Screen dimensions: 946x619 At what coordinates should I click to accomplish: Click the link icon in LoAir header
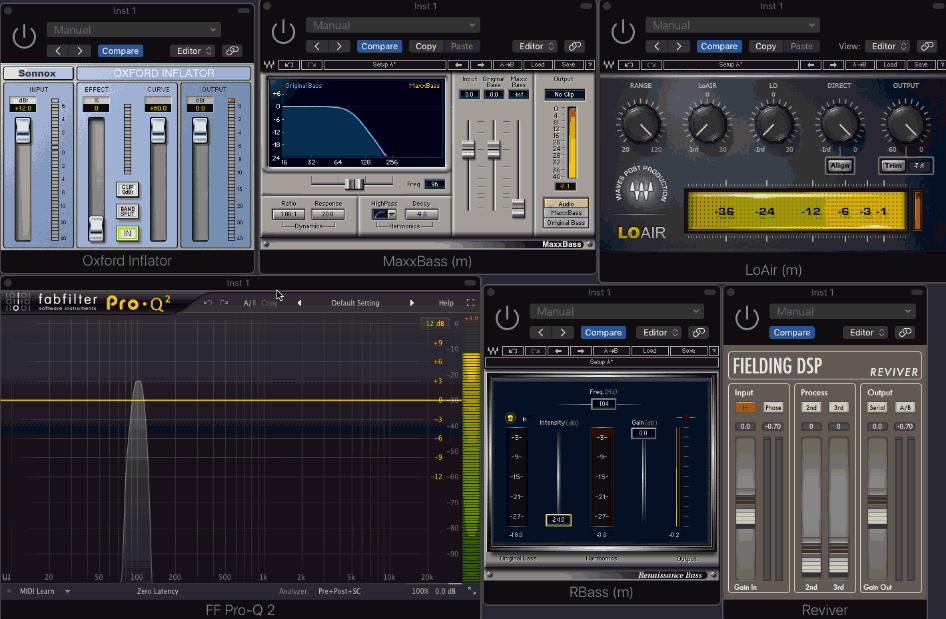click(x=926, y=46)
